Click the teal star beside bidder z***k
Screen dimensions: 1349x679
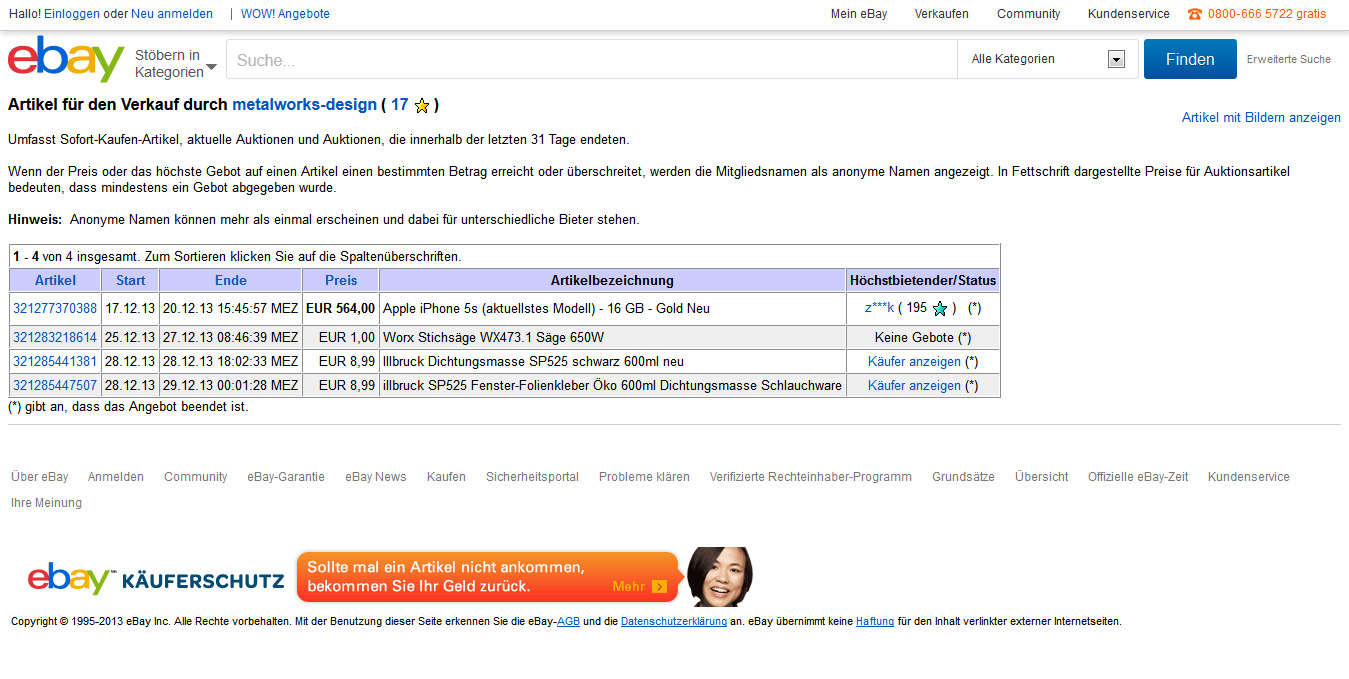(939, 308)
